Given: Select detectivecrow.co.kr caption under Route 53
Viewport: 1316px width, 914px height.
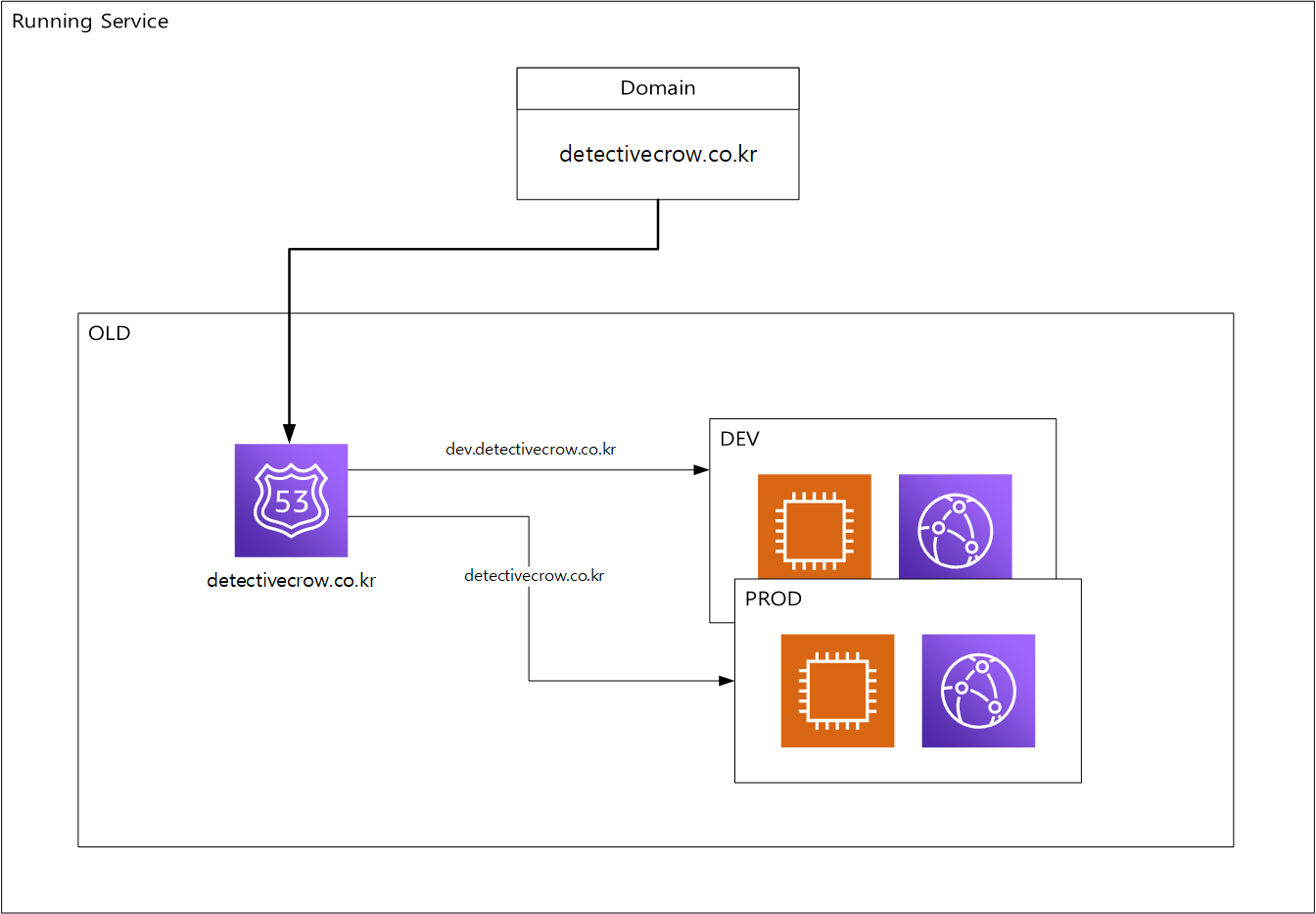Looking at the screenshot, I should click(291, 580).
